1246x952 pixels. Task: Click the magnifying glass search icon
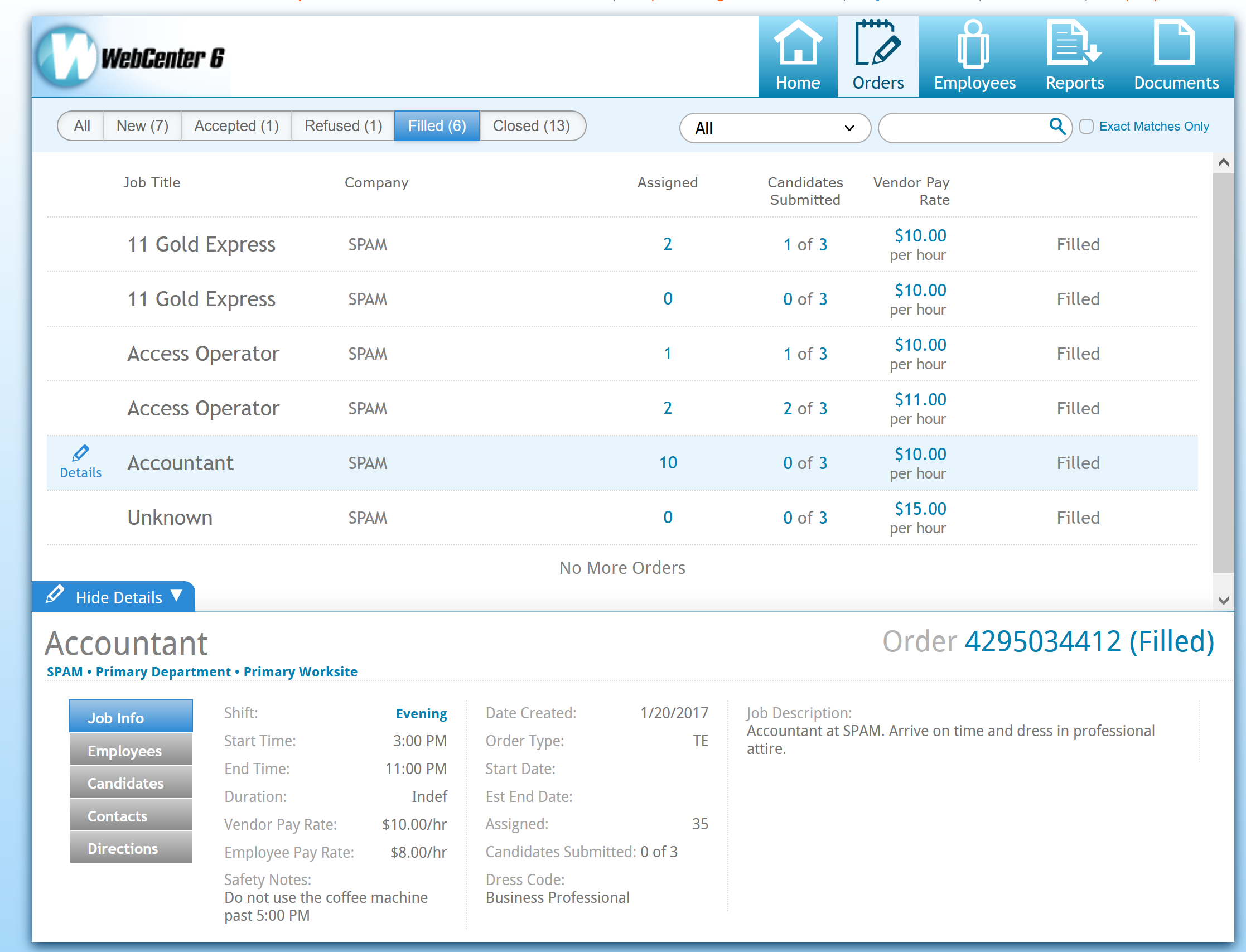point(1057,126)
